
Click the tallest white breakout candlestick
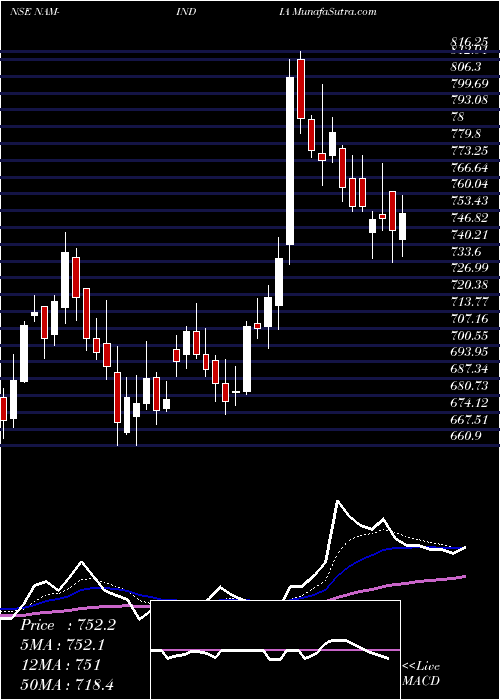290,161
